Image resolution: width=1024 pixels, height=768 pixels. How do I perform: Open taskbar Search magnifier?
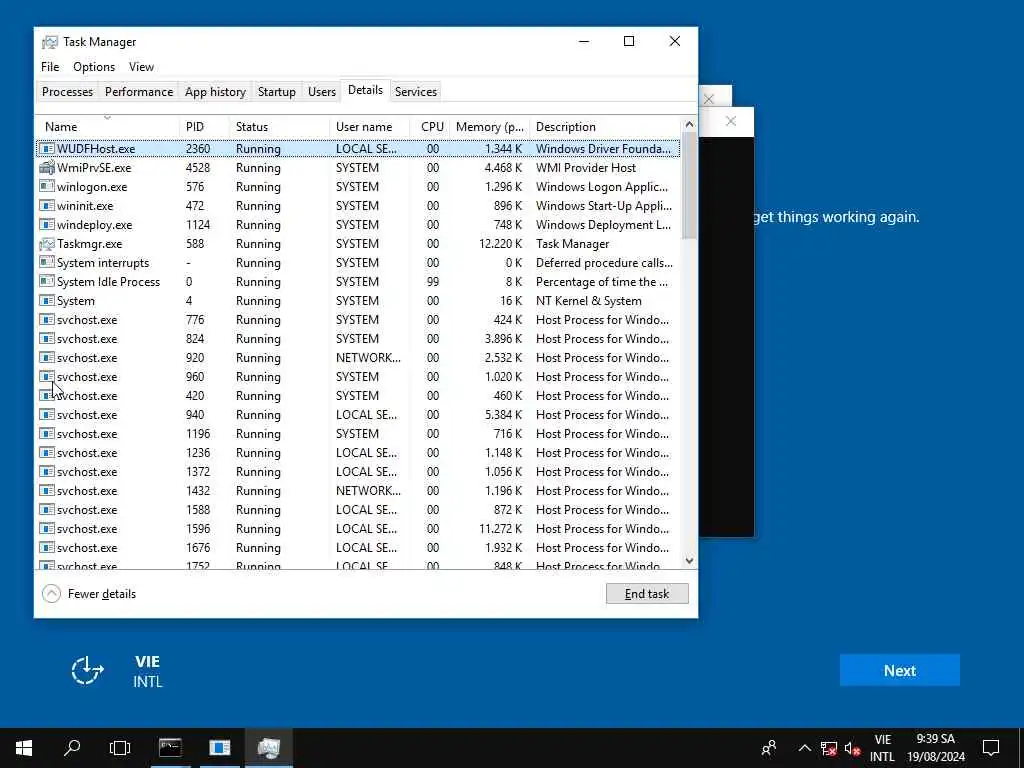tap(72, 748)
